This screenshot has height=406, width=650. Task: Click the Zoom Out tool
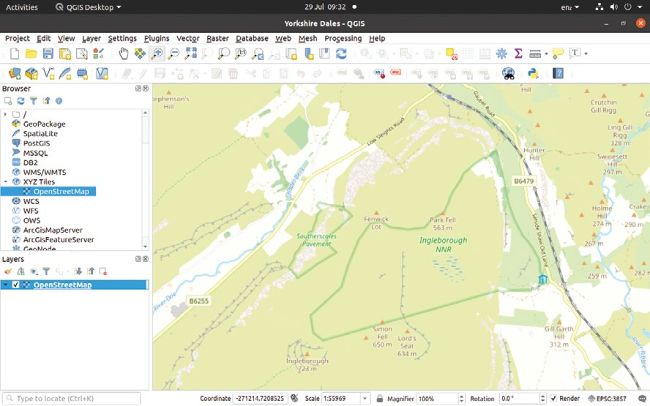coord(174,53)
